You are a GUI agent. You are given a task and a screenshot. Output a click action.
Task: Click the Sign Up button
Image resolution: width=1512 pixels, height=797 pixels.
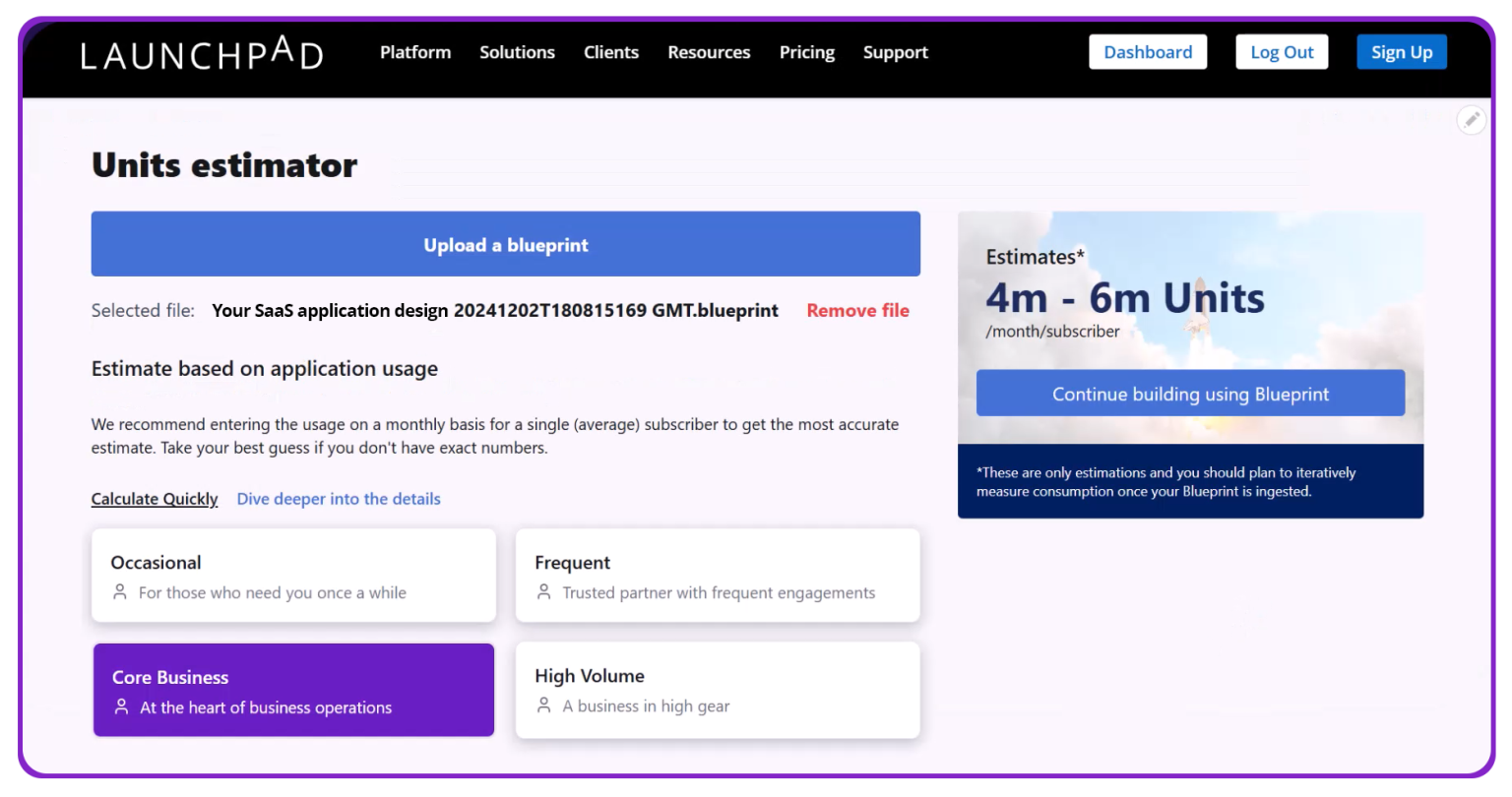(x=1402, y=51)
